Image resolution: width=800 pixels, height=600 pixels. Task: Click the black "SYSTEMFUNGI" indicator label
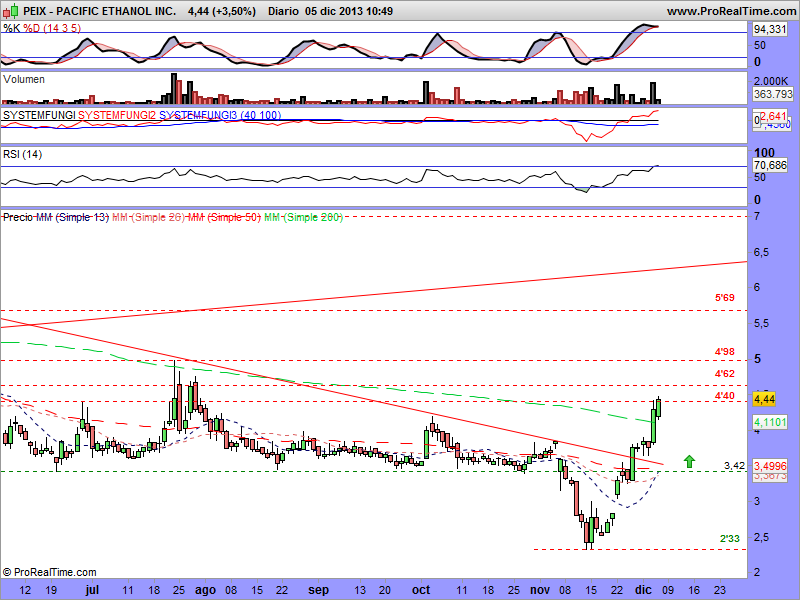pos(39,115)
